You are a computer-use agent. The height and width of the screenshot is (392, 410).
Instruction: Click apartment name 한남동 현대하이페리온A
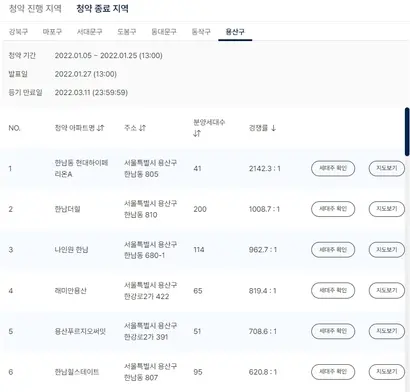point(81,168)
